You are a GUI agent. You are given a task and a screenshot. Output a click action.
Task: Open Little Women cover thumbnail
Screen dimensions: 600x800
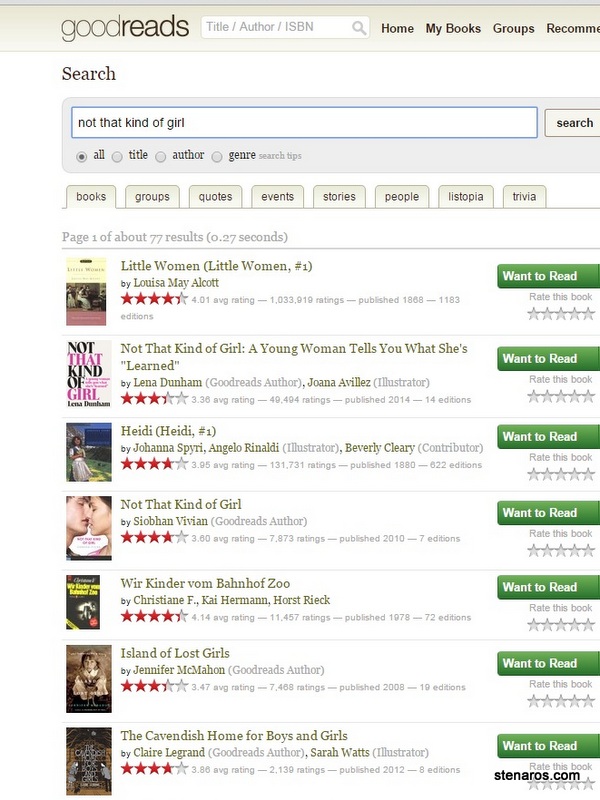click(x=86, y=291)
